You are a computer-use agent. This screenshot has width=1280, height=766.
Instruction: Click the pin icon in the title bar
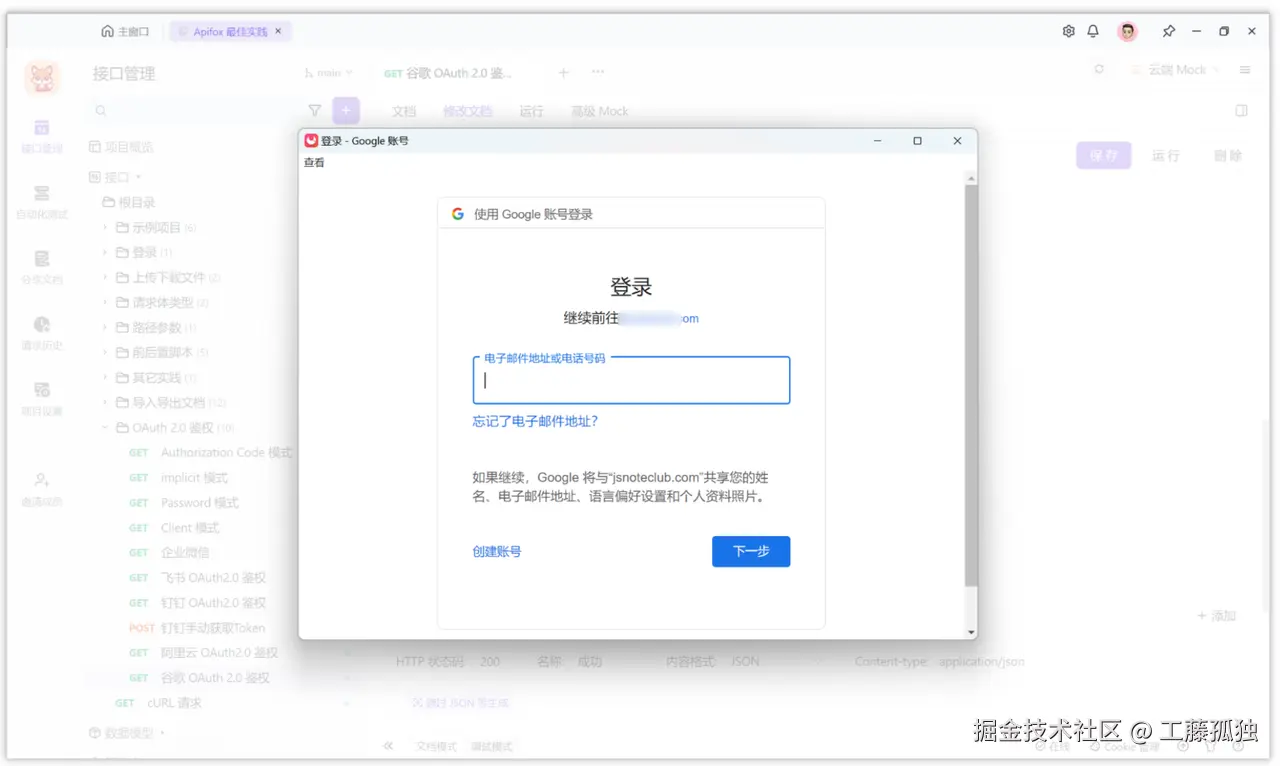[1168, 31]
